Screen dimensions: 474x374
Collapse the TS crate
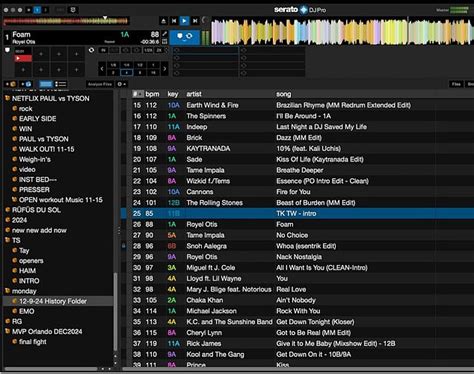(x=7, y=240)
